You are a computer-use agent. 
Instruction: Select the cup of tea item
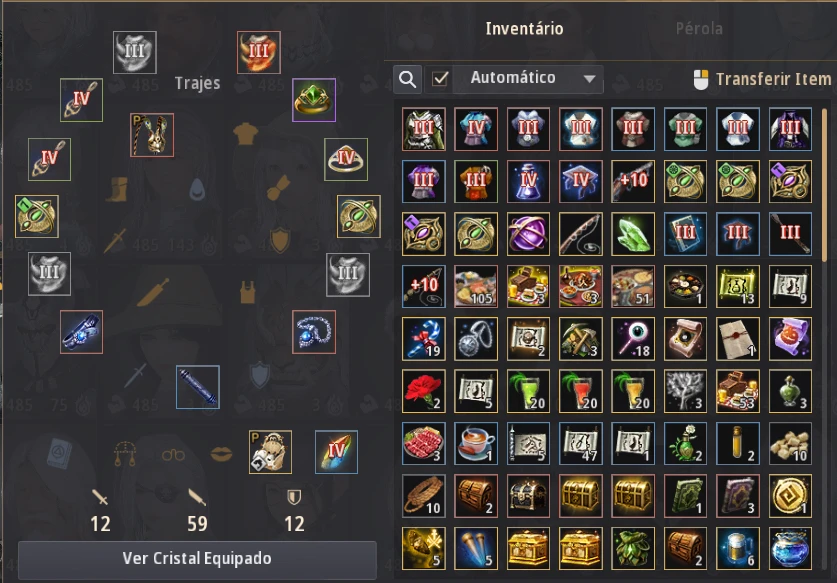pyautogui.click(x=476, y=444)
